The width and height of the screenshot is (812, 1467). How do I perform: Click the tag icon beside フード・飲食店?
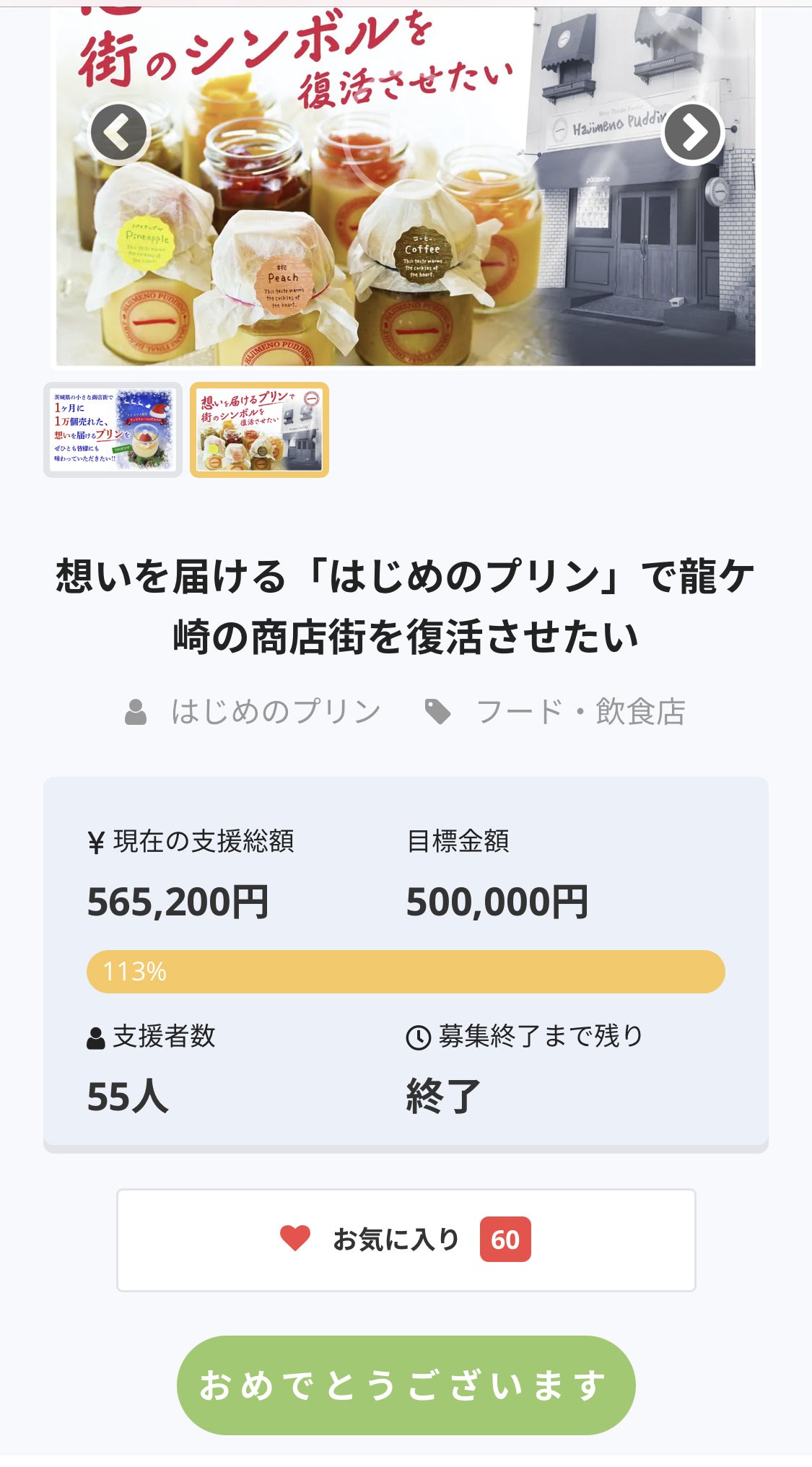pyautogui.click(x=437, y=712)
